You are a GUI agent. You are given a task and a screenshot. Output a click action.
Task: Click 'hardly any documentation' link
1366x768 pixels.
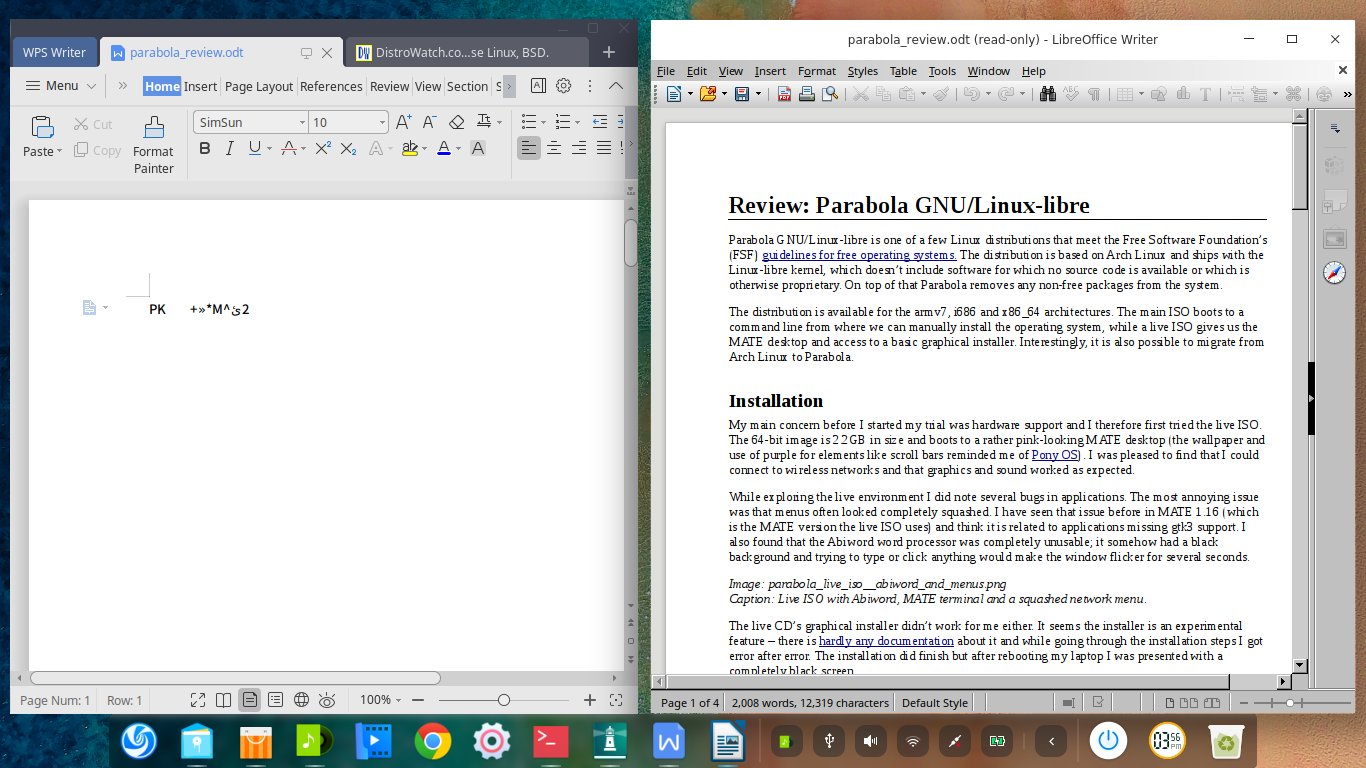[886, 641]
